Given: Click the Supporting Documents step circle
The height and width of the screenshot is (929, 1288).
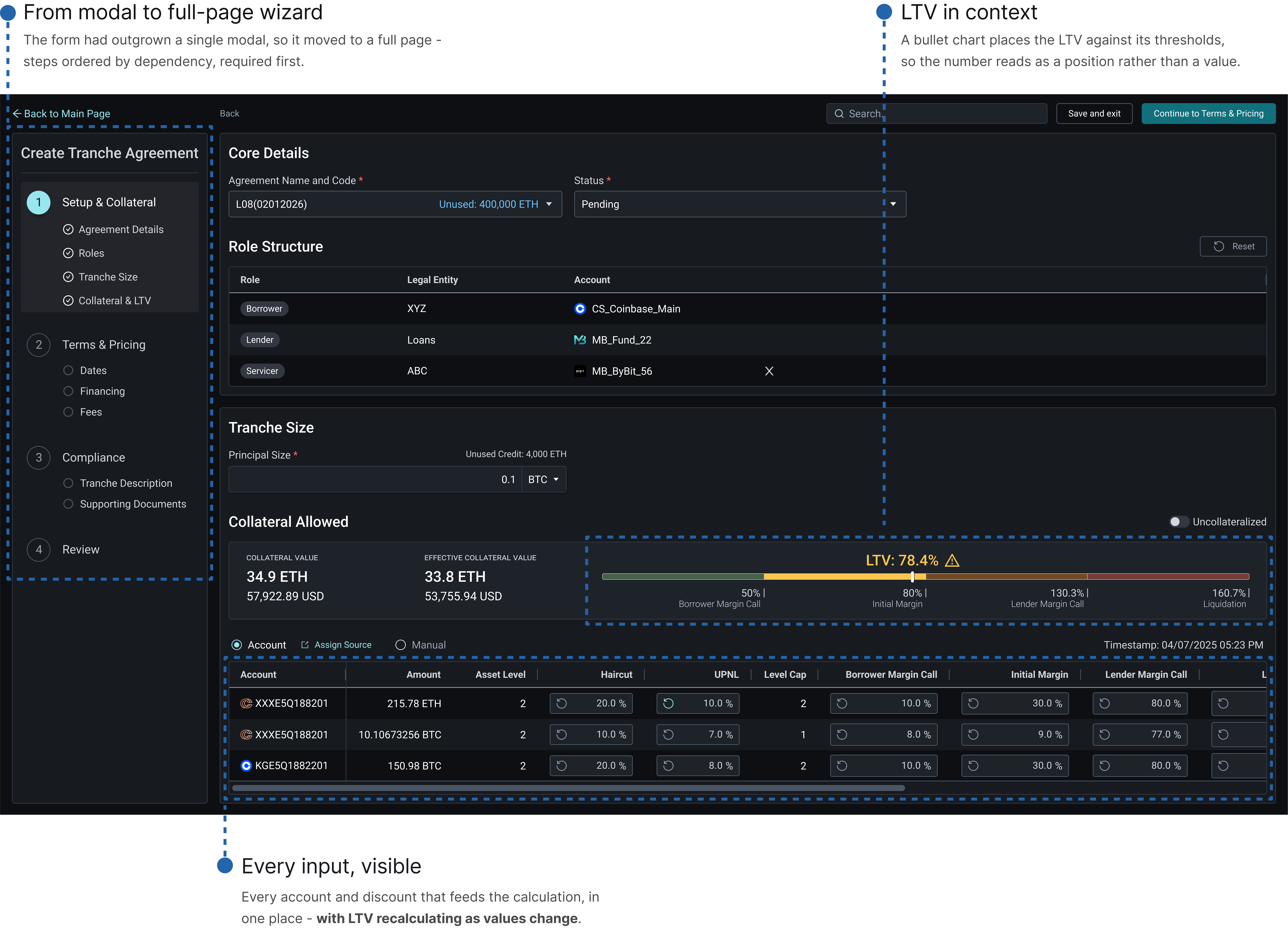Looking at the screenshot, I should point(68,504).
